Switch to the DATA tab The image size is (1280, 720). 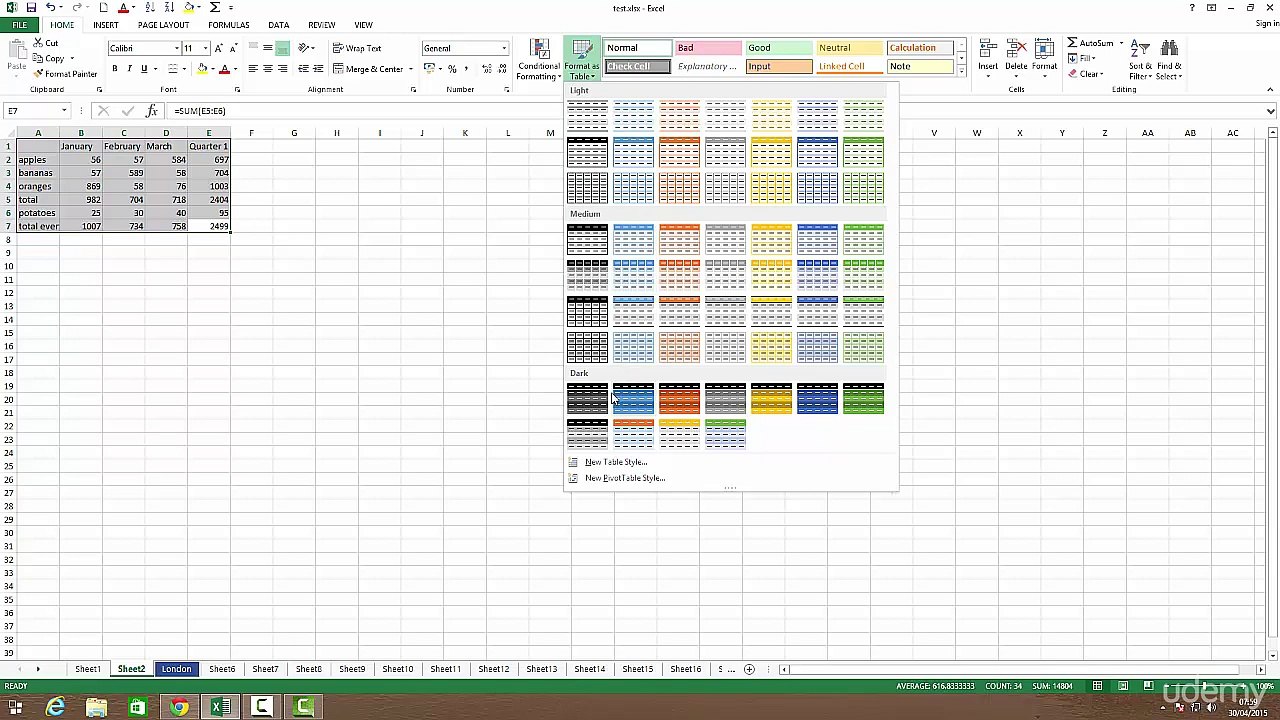click(x=278, y=25)
